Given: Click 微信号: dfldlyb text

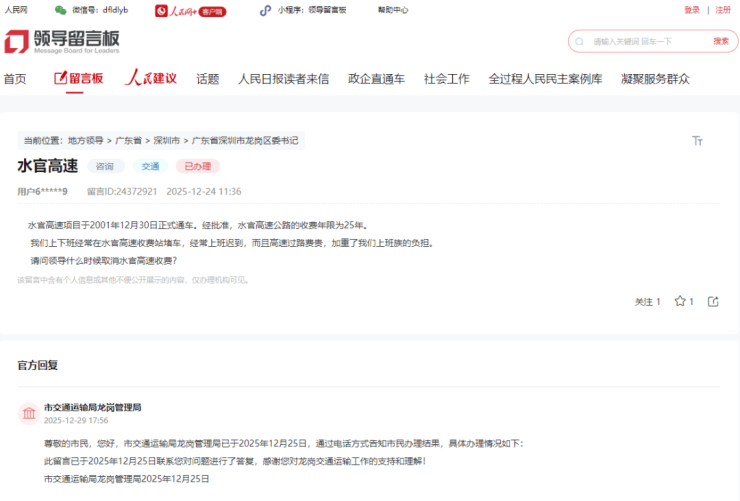Looking at the screenshot, I should point(100,10).
